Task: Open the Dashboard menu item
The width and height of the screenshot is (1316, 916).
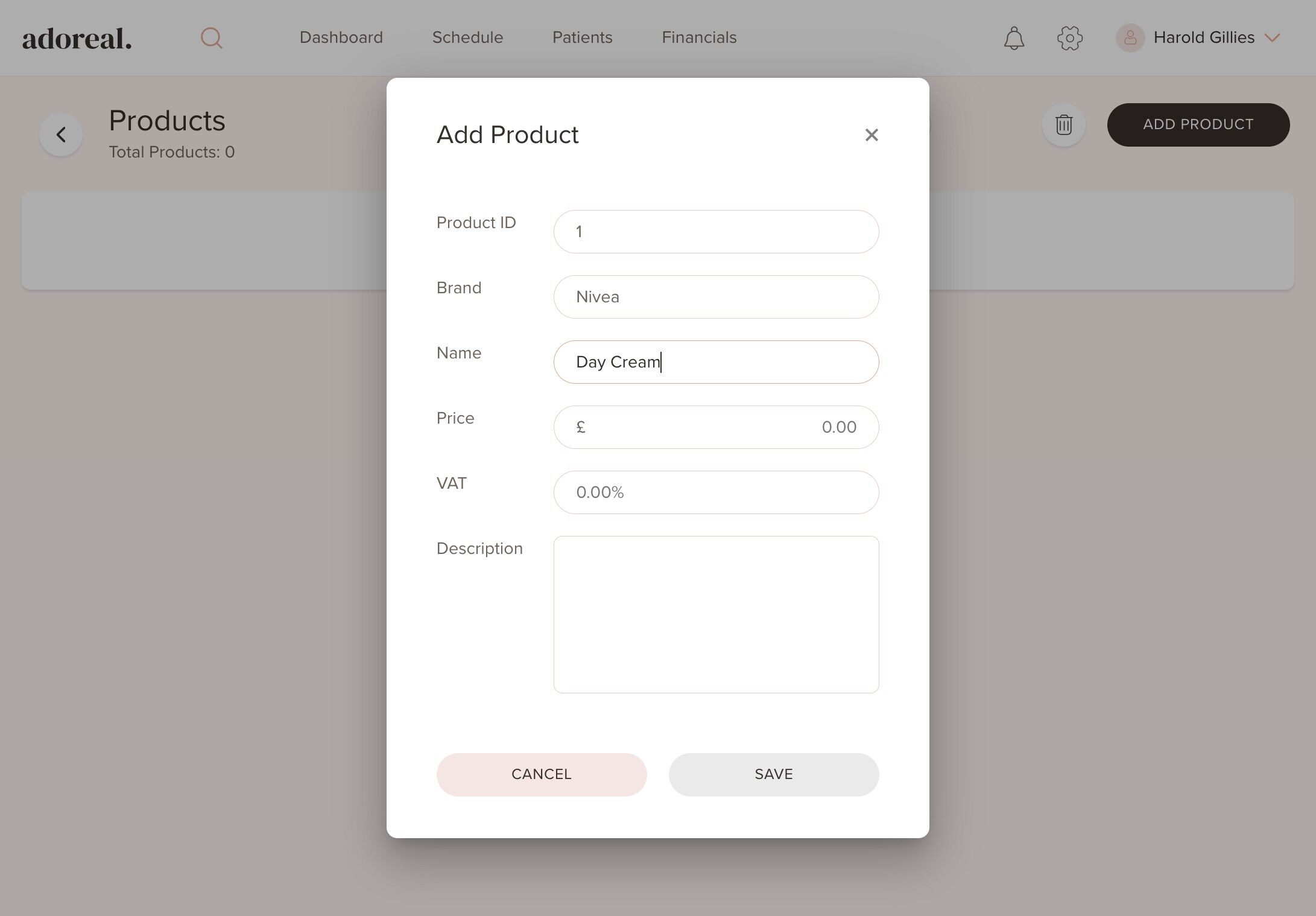Action: tap(341, 37)
